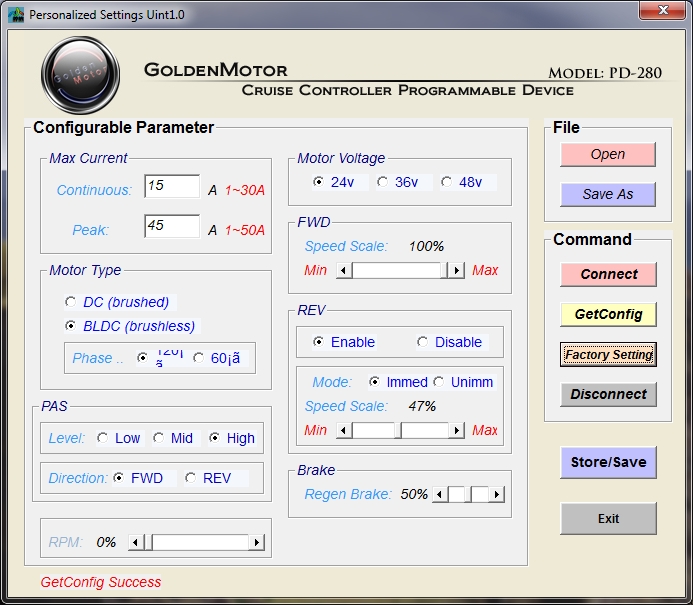Click the Continuous current input field

pos(172,187)
